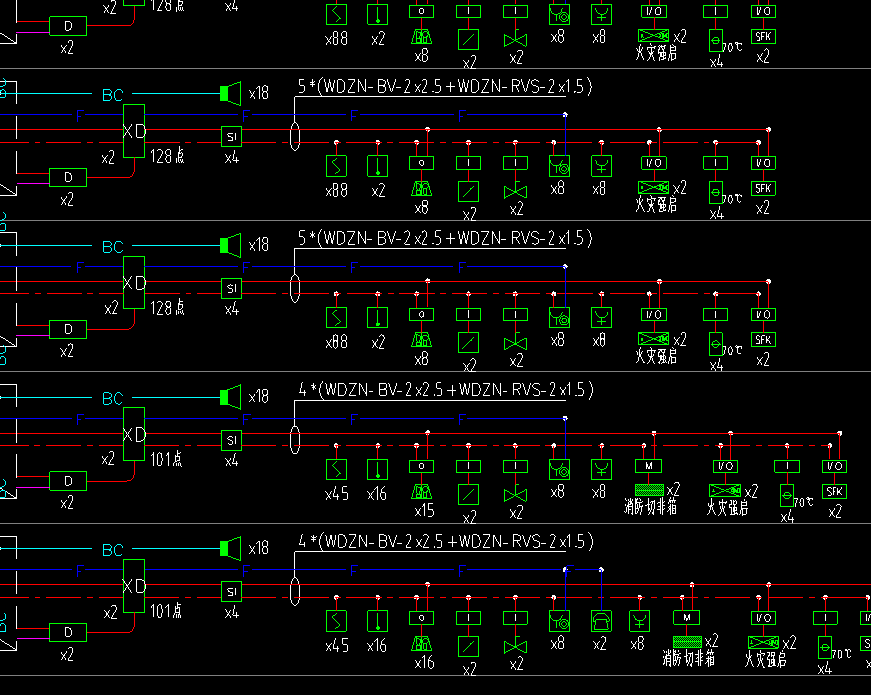Click the o module box above the x15 detector

[x=422, y=466]
